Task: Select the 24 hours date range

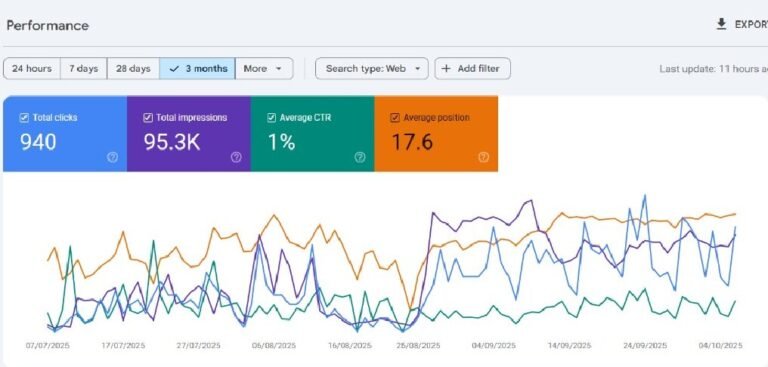Action: 32,69
